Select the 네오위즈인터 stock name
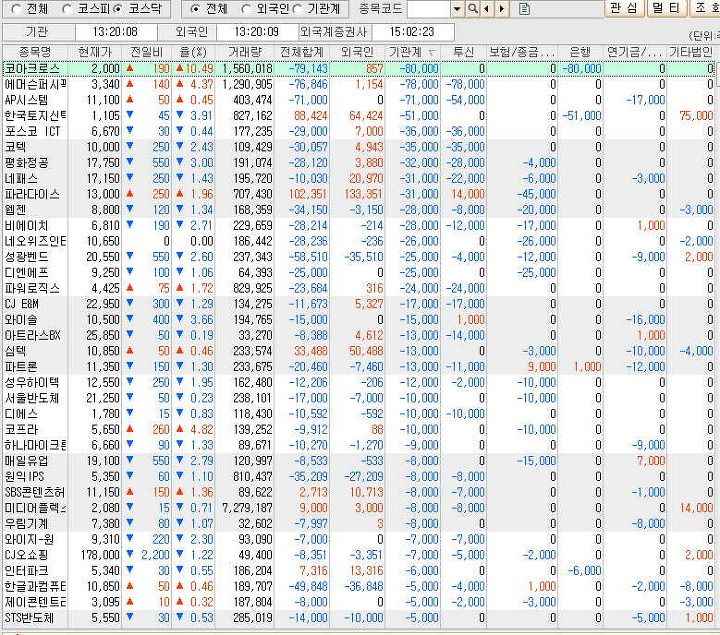The image size is (720, 635). coord(35,241)
